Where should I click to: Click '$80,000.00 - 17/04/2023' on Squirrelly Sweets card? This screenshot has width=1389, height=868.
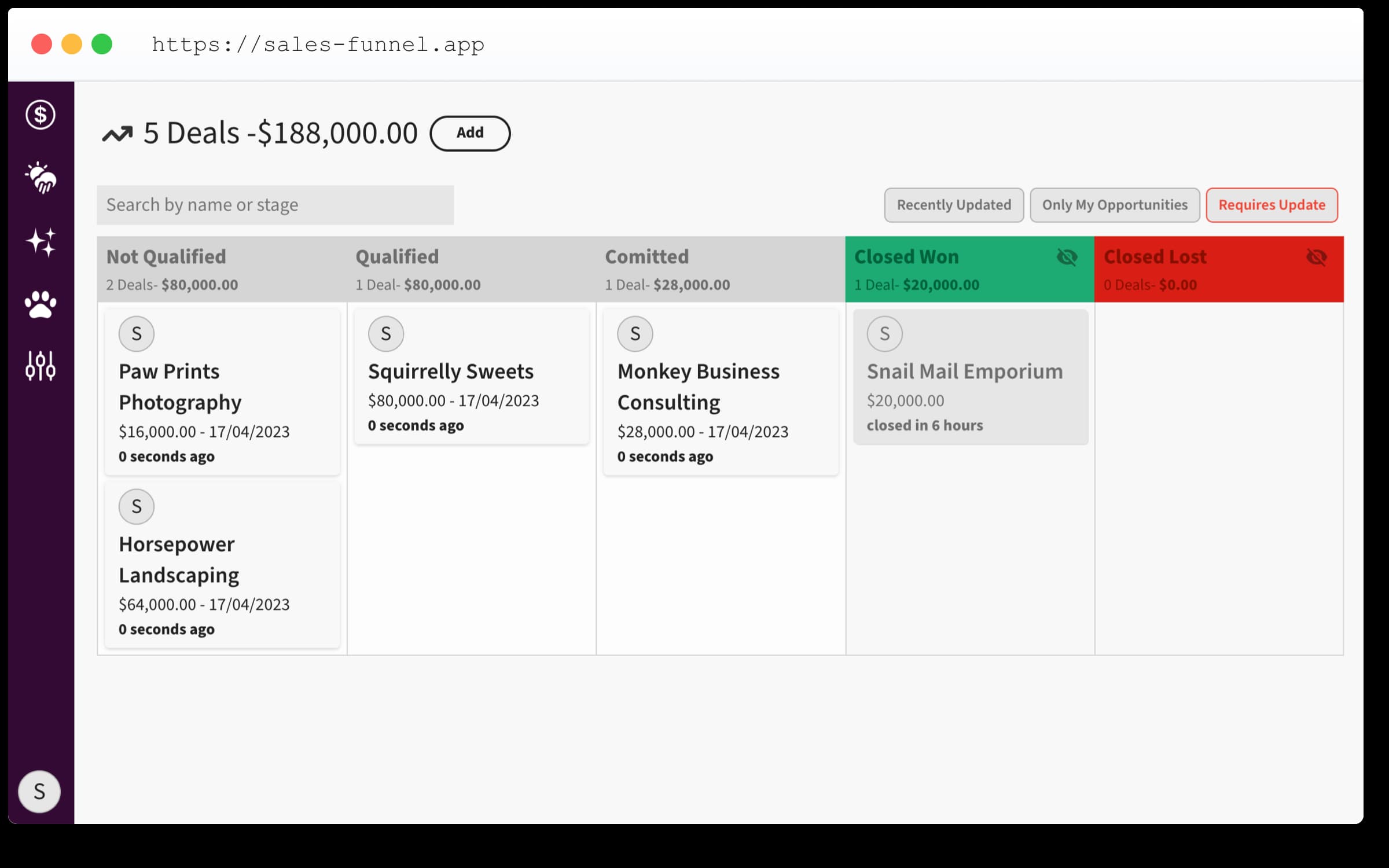(454, 400)
